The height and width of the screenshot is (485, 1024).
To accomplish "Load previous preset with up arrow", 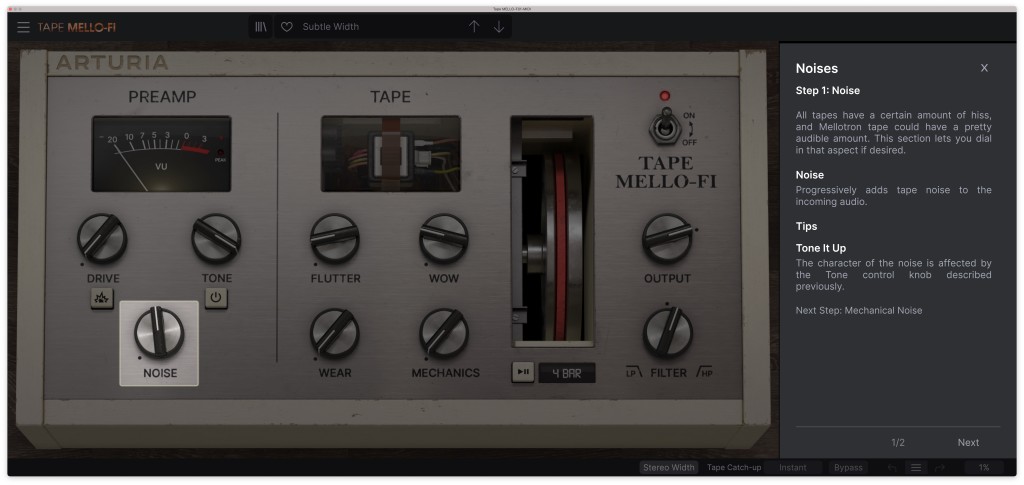I will [474, 27].
